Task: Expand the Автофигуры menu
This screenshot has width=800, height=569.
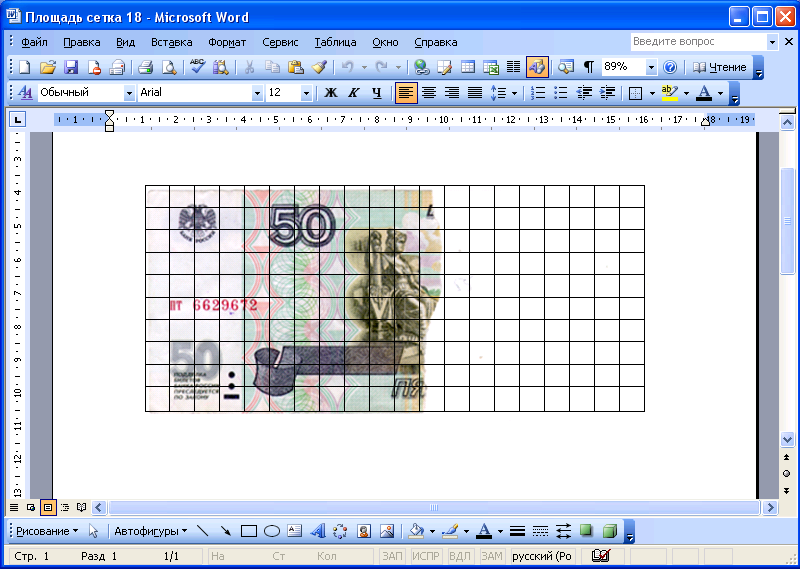Action: [151, 531]
